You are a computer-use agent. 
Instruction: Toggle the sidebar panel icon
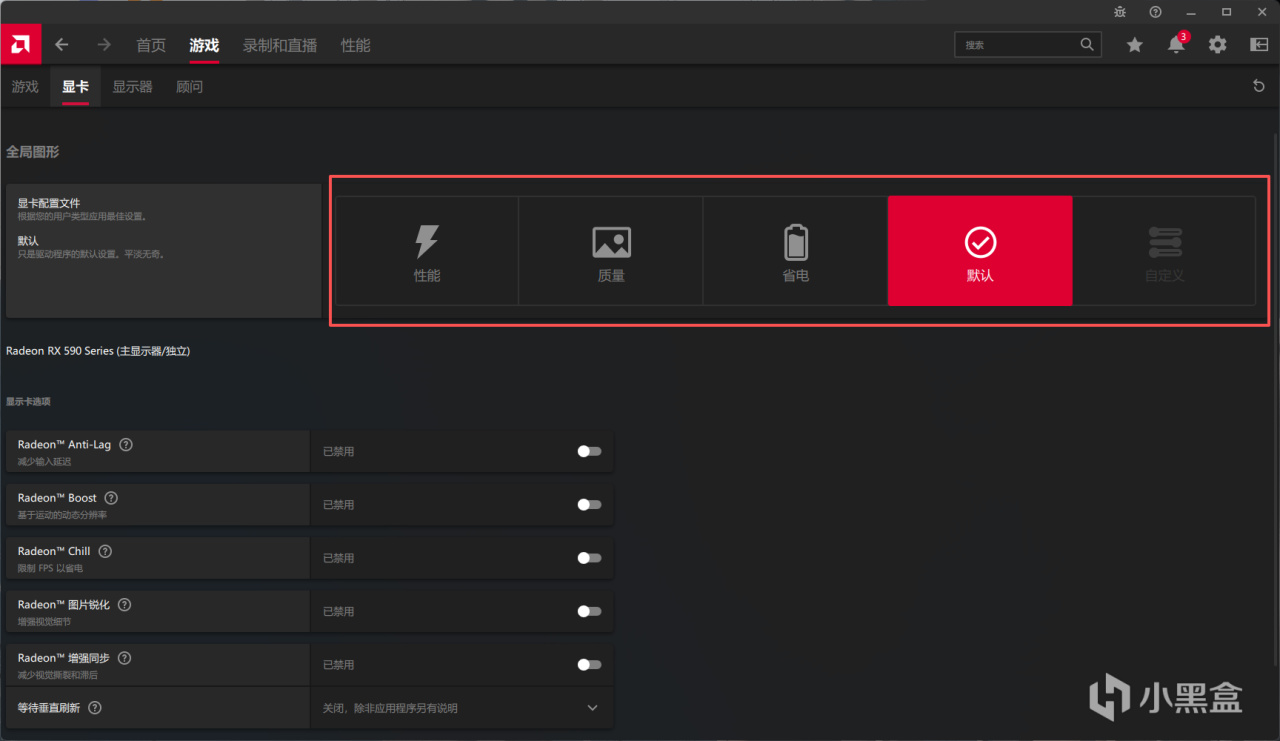1259,45
